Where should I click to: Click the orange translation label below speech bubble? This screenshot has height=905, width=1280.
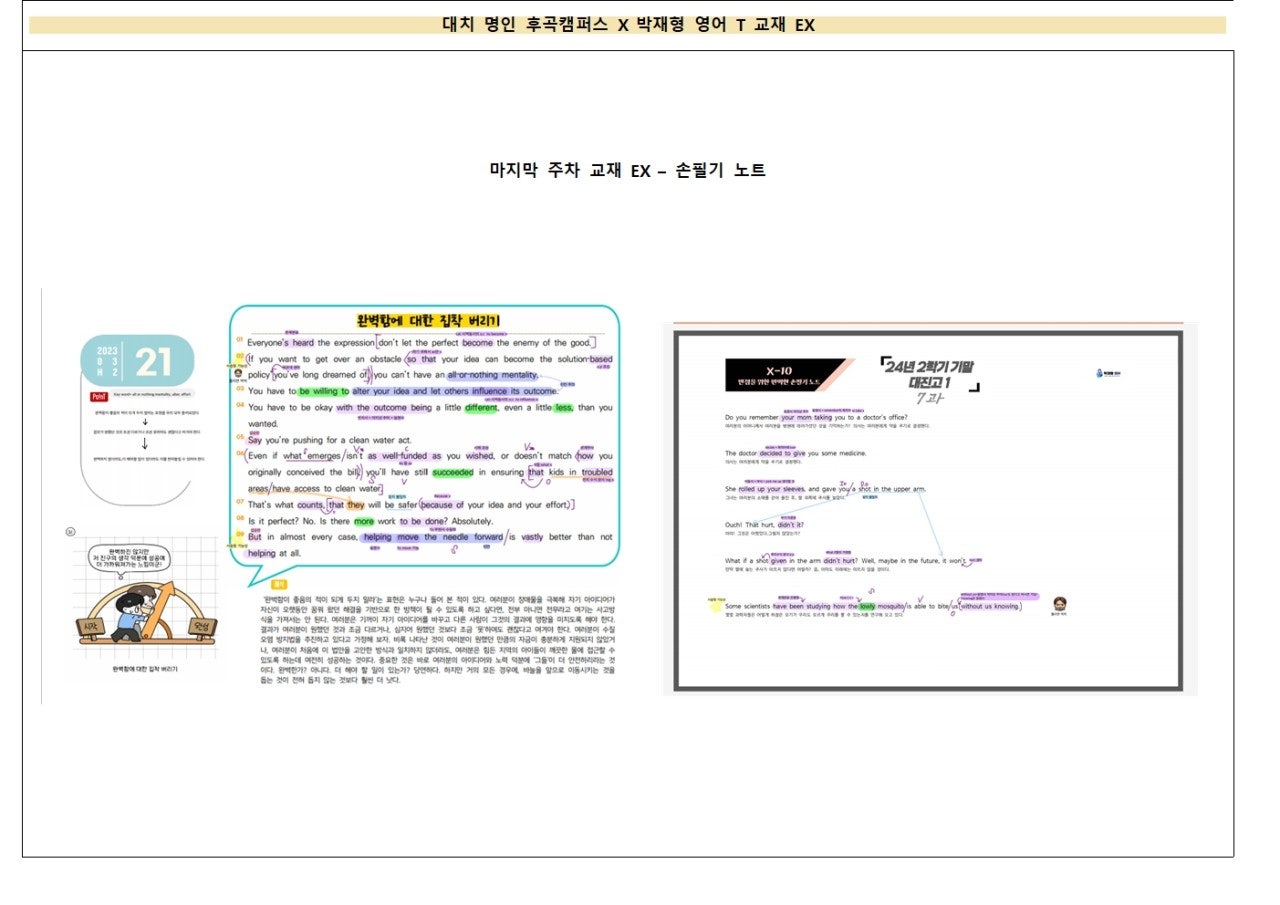280,583
